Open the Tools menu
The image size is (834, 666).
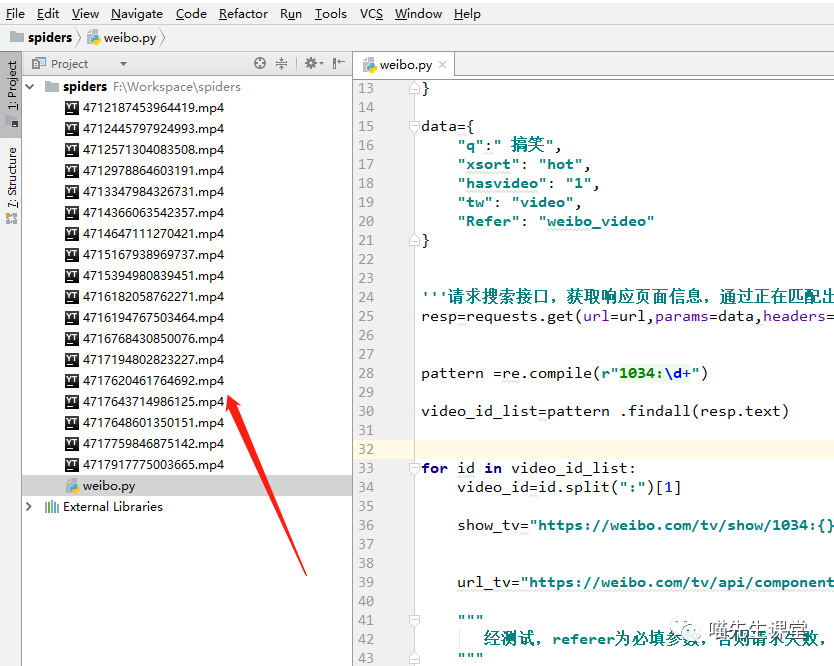click(330, 14)
